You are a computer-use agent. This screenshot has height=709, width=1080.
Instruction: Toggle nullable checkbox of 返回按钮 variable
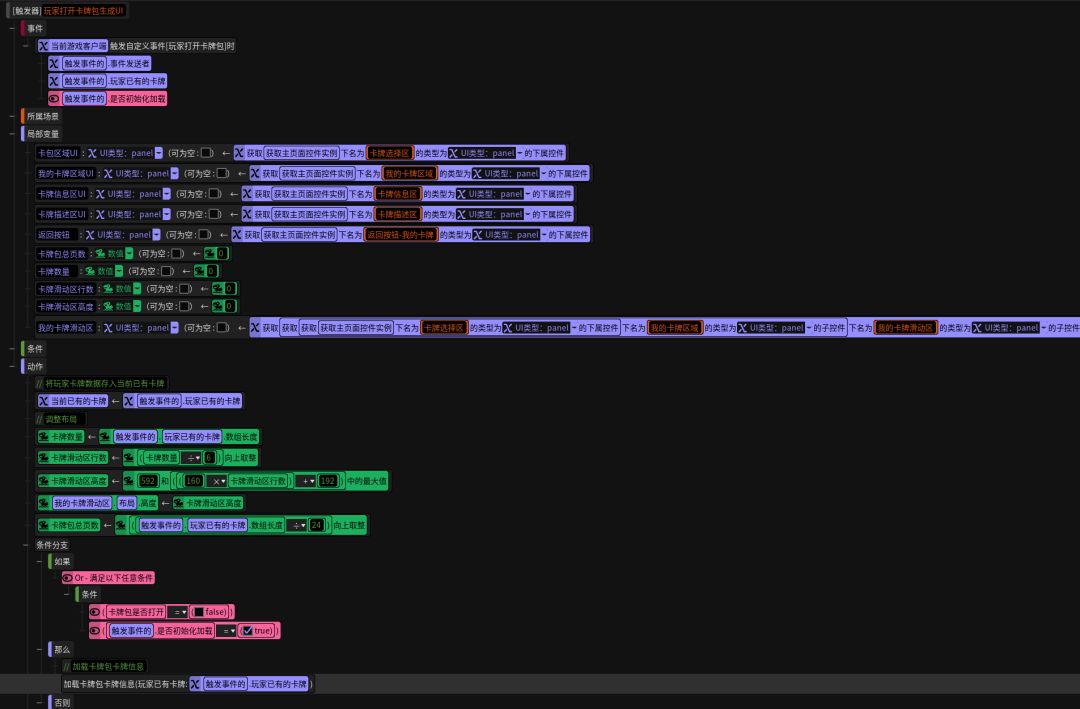(204, 235)
